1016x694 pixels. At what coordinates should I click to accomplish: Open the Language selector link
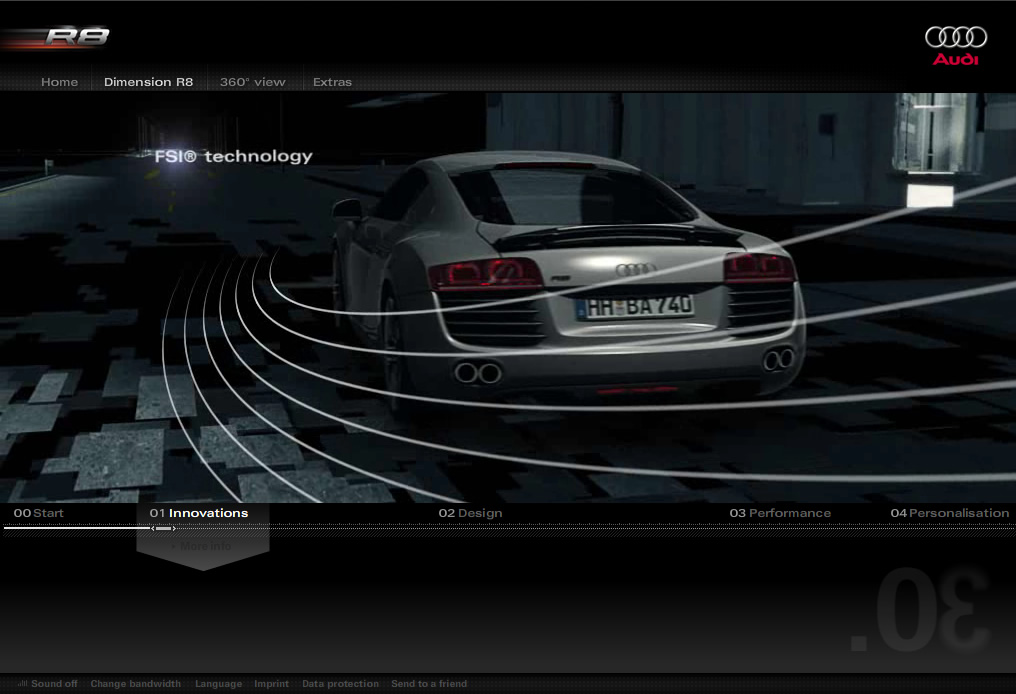click(218, 684)
